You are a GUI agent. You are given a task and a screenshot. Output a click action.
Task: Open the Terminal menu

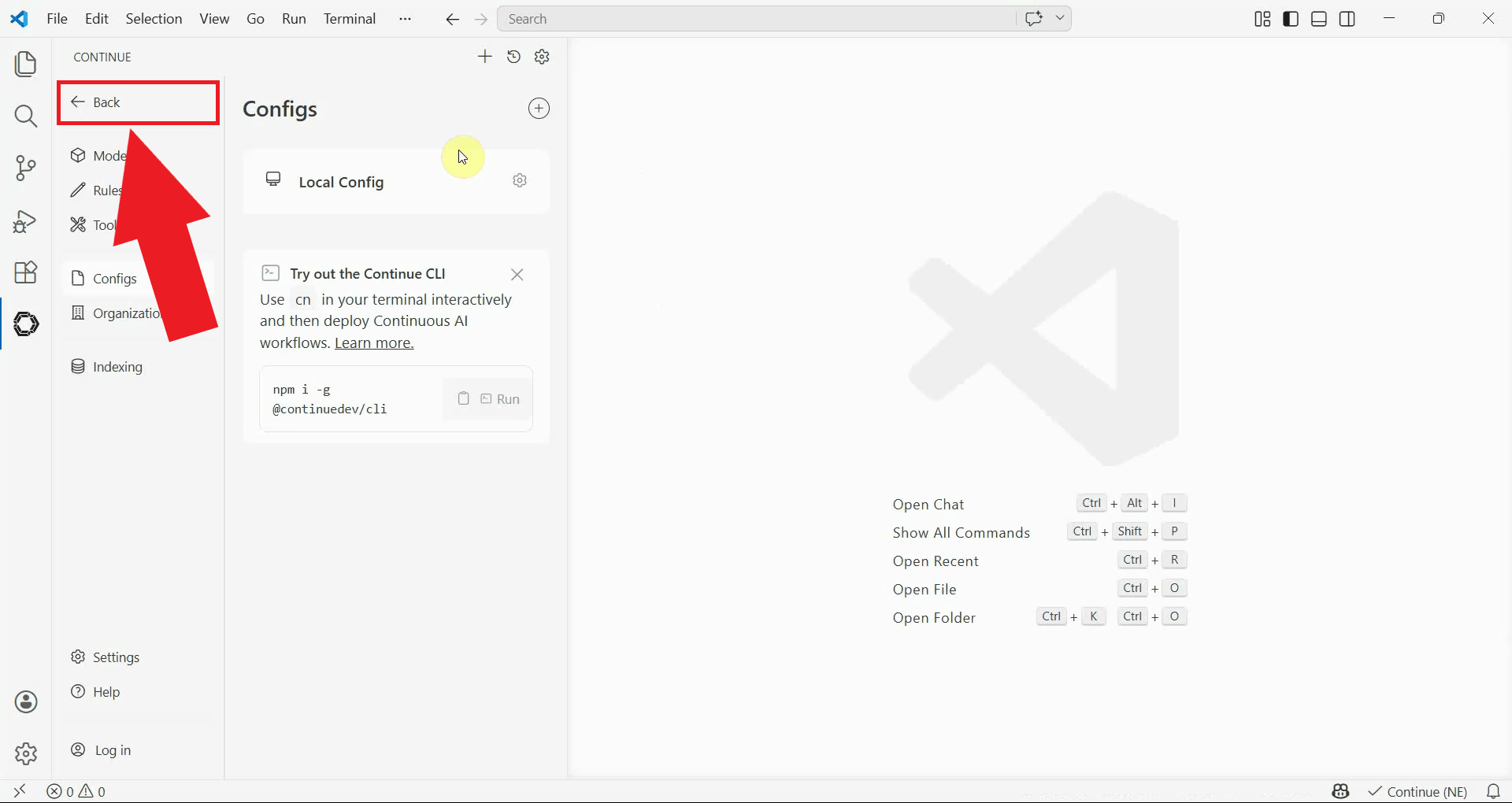[x=350, y=18]
